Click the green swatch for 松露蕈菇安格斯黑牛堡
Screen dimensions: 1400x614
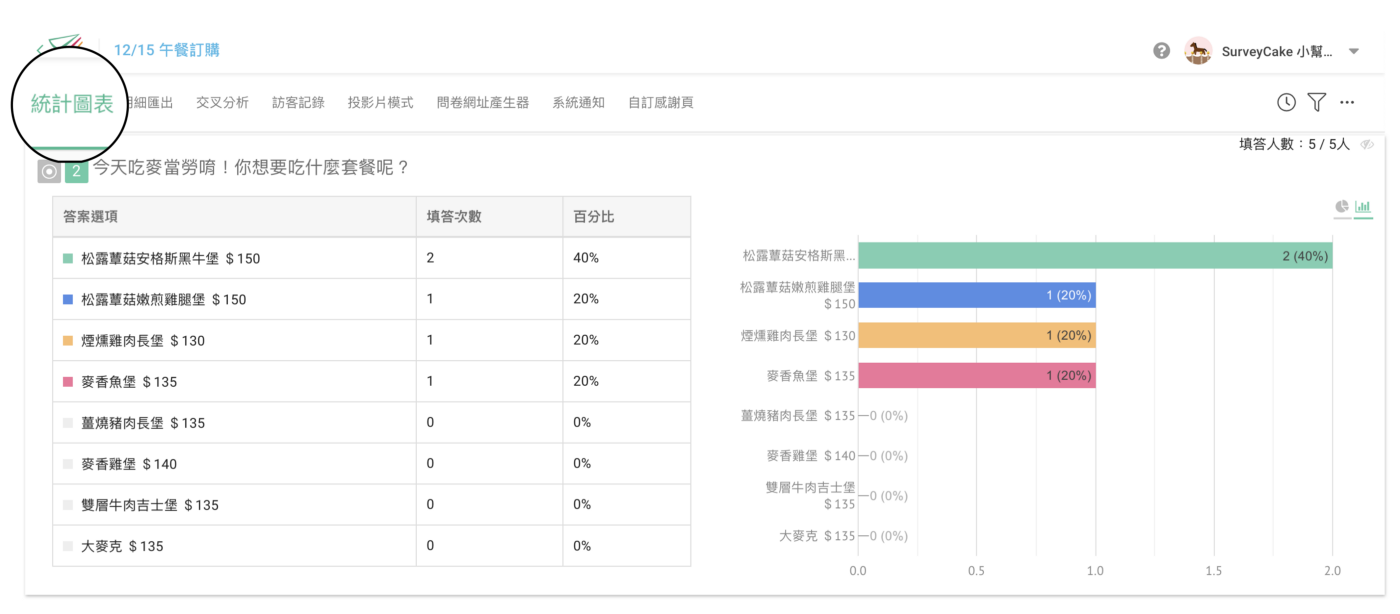[x=68, y=258]
